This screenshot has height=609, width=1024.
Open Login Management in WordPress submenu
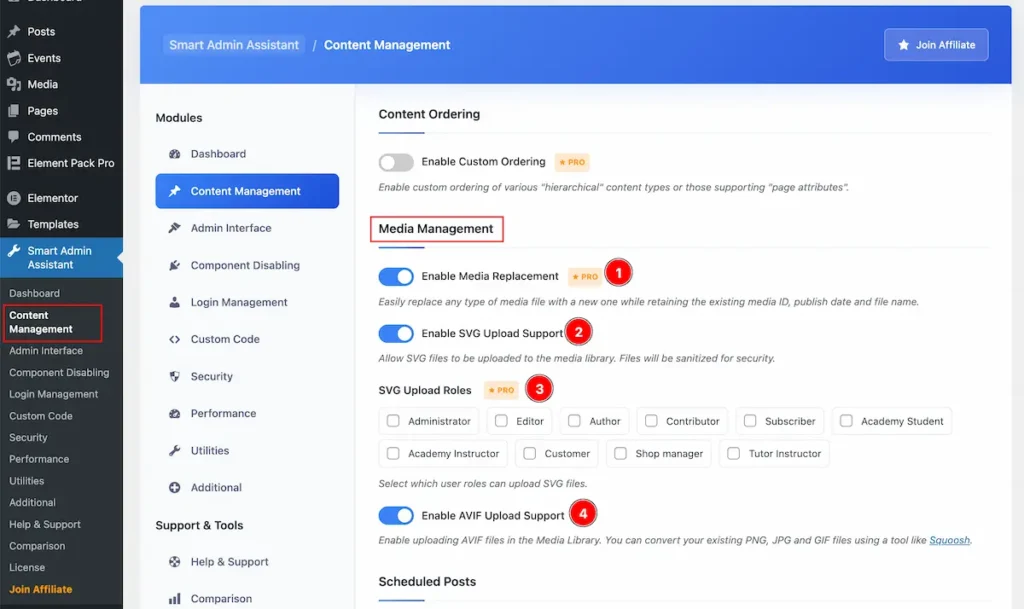pos(54,394)
